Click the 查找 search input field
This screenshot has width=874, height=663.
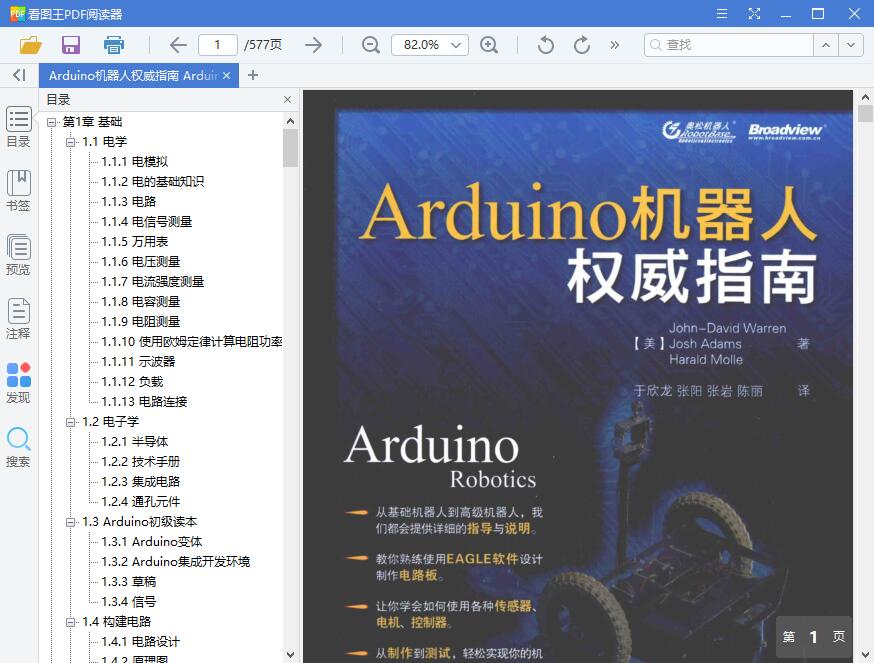click(729, 45)
